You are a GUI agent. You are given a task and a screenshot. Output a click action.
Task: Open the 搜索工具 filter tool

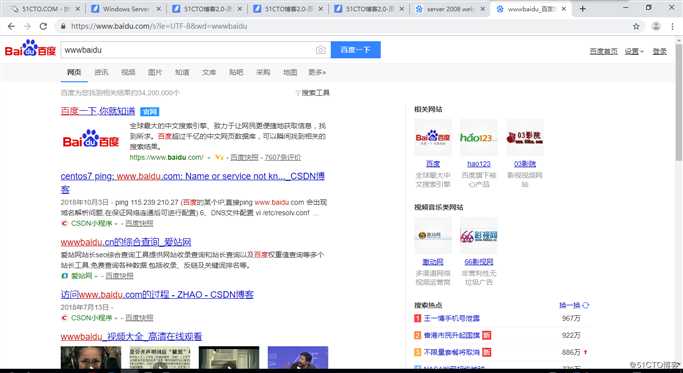click(312, 93)
